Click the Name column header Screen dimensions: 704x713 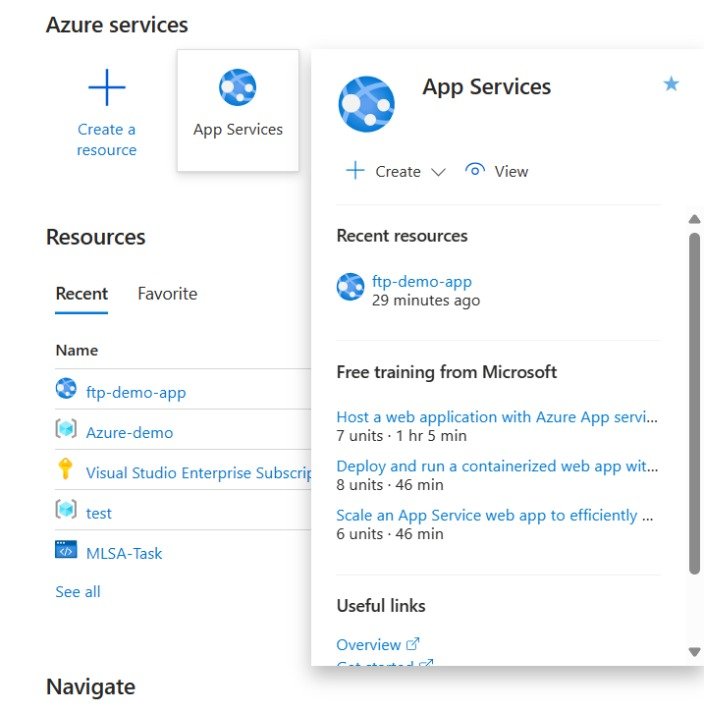77,350
